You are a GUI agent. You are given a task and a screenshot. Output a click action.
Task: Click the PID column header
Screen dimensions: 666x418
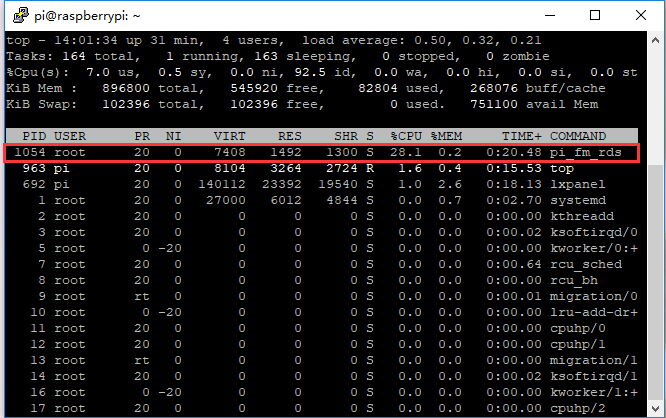pos(32,135)
